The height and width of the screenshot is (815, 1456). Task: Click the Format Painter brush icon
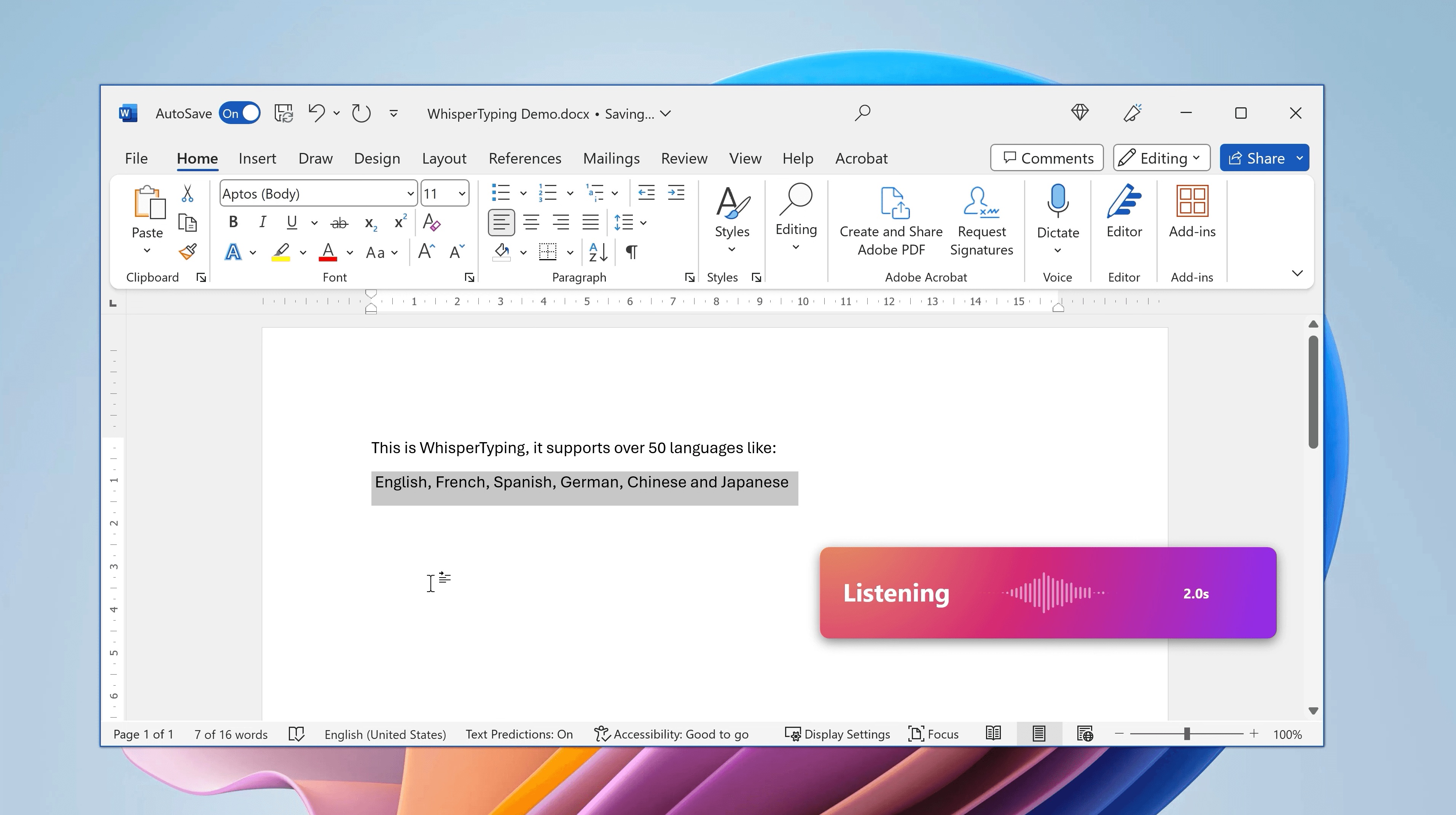click(188, 252)
